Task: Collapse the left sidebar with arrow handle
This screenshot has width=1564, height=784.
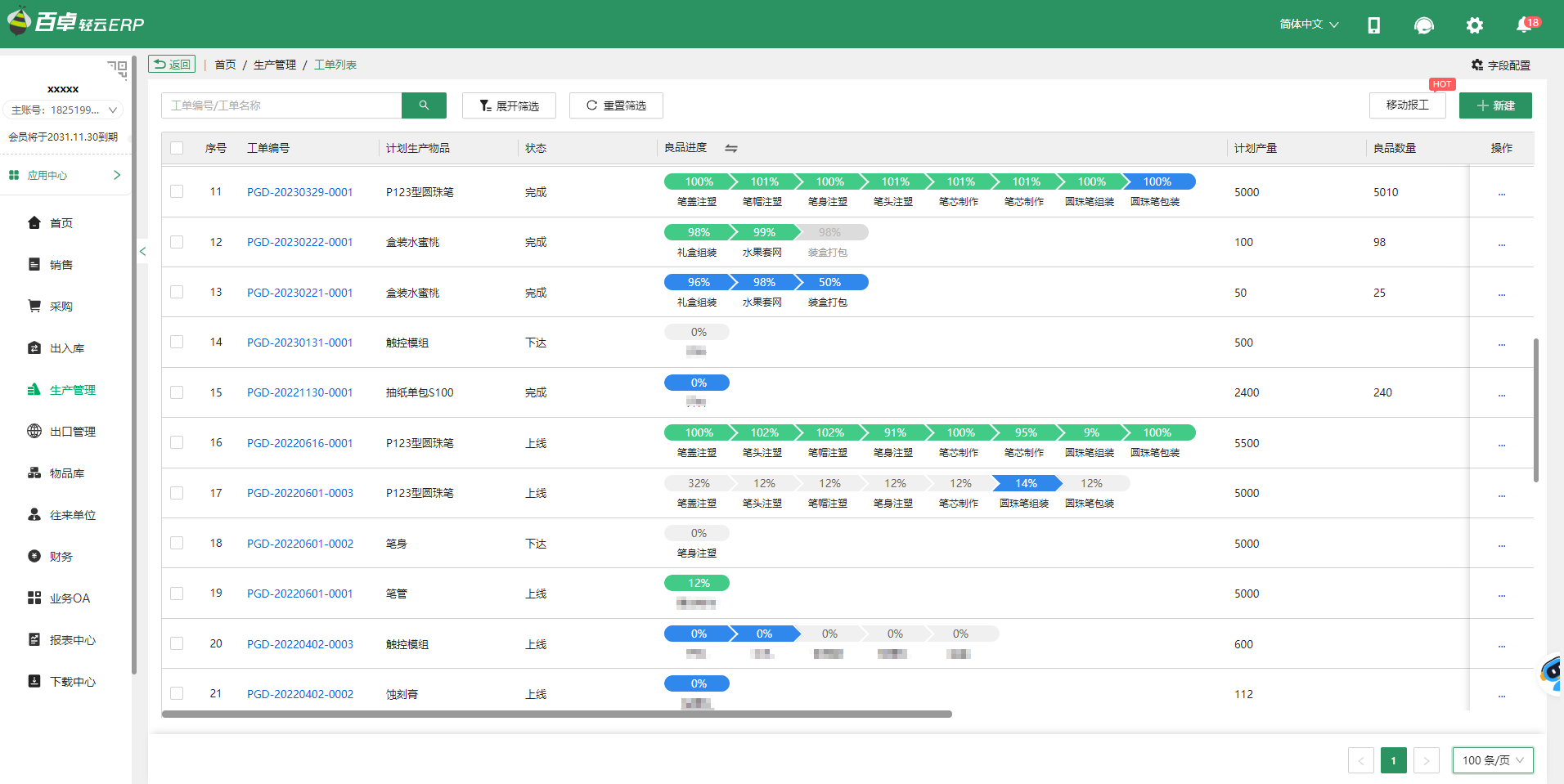Action: 142,251
